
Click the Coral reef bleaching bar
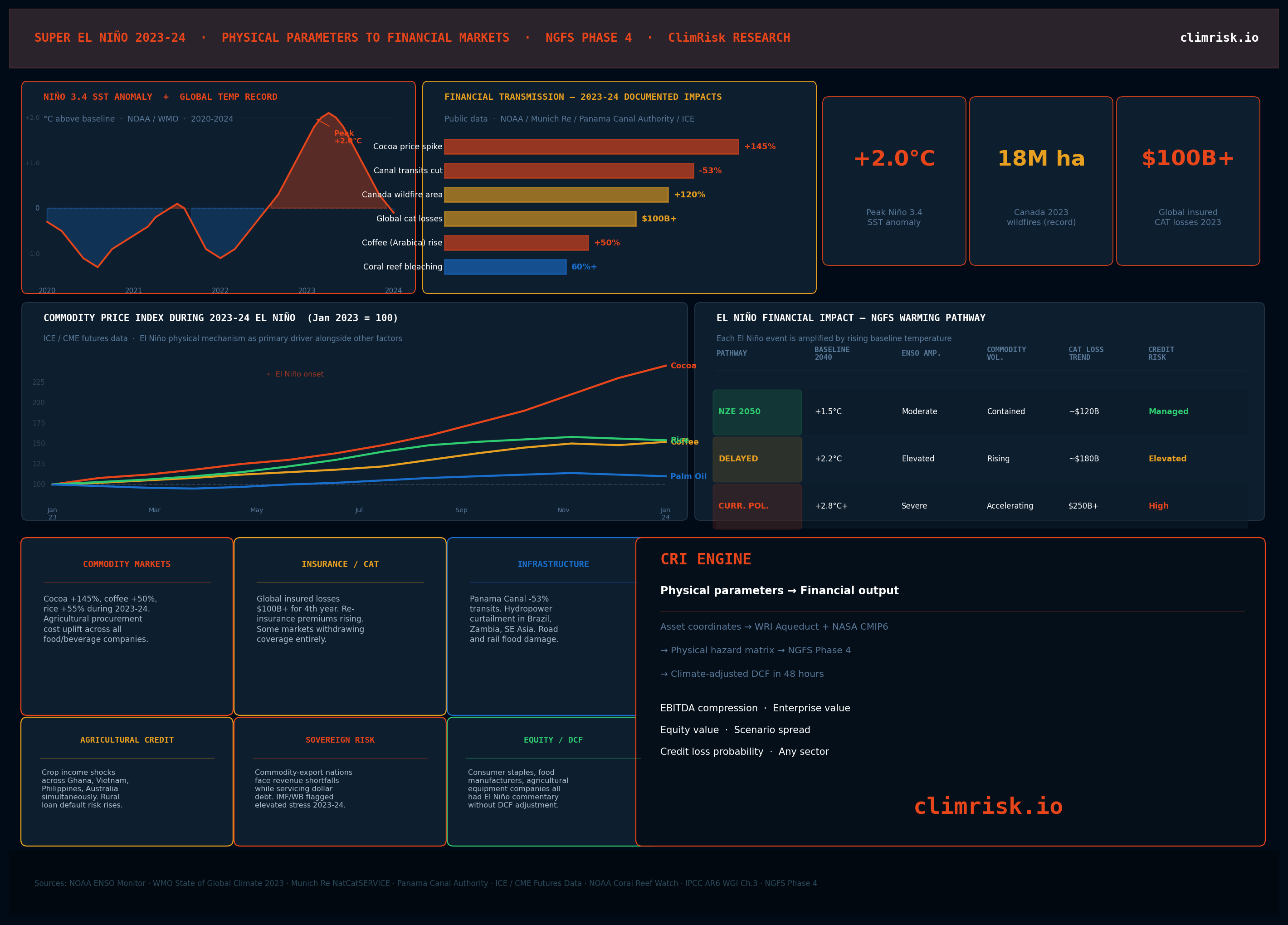(505, 266)
